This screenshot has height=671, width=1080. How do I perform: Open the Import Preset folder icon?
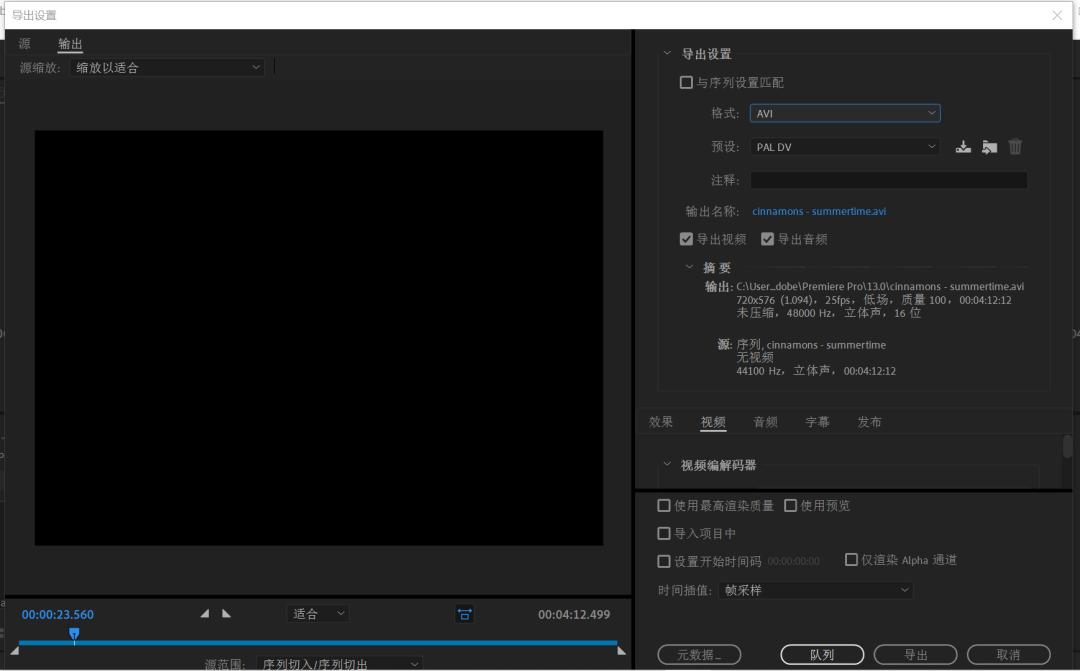[x=989, y=146]
